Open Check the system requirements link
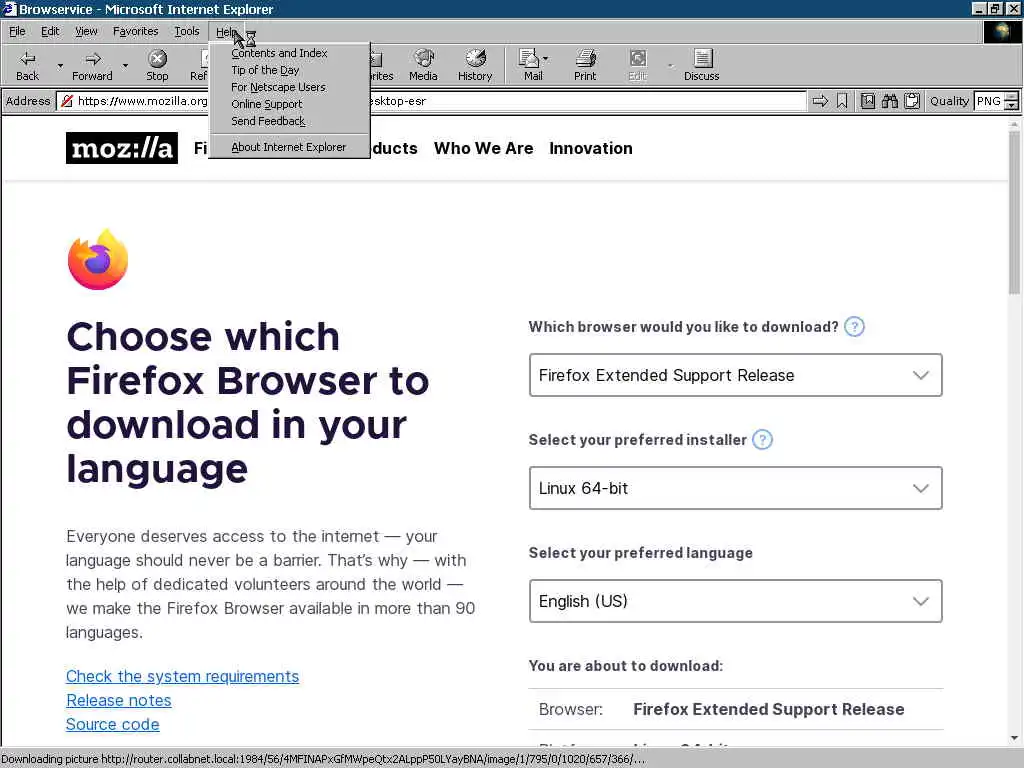 pyautogui.click(x=182, y=676)
